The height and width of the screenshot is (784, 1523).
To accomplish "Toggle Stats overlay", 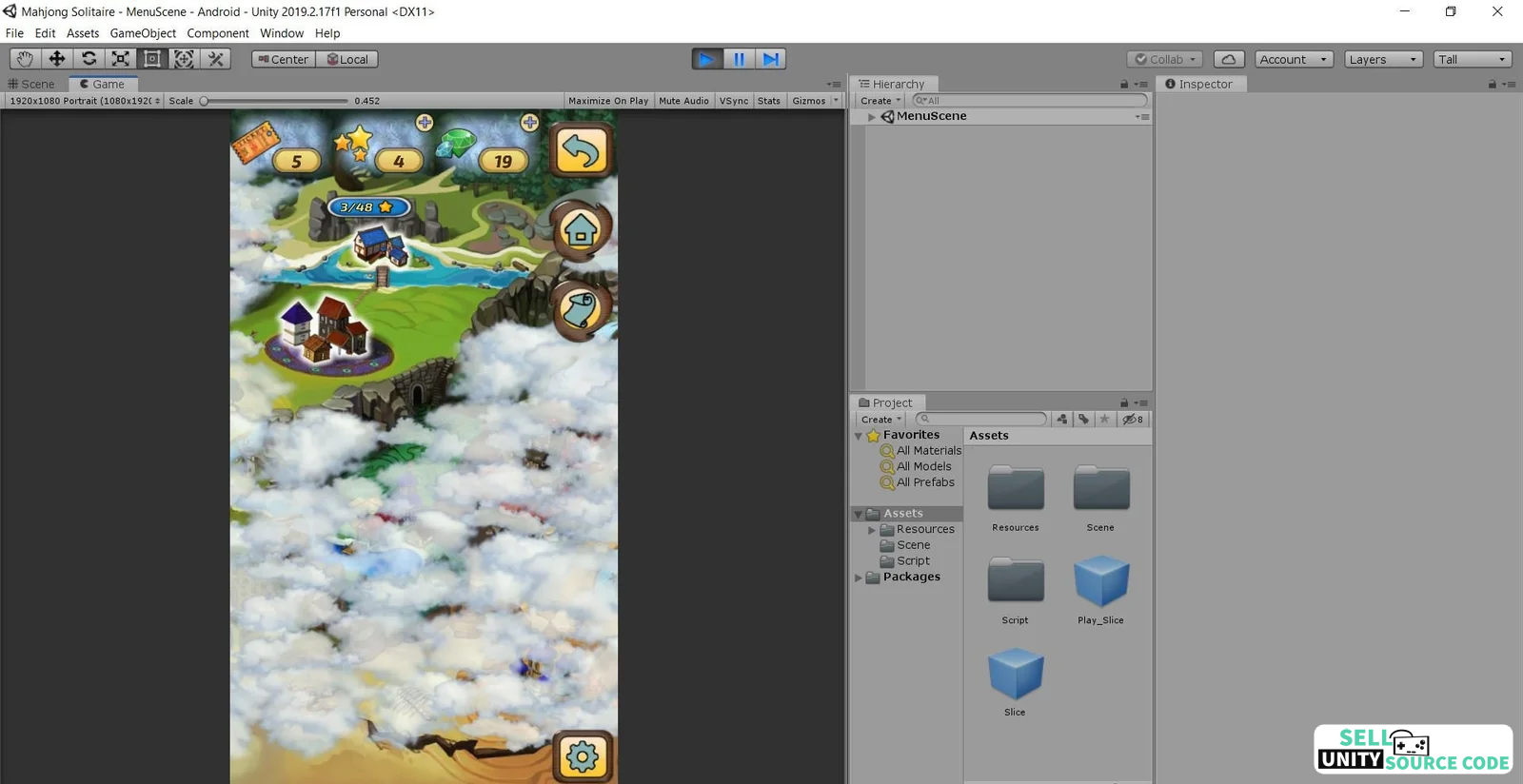I will (769, 101).
